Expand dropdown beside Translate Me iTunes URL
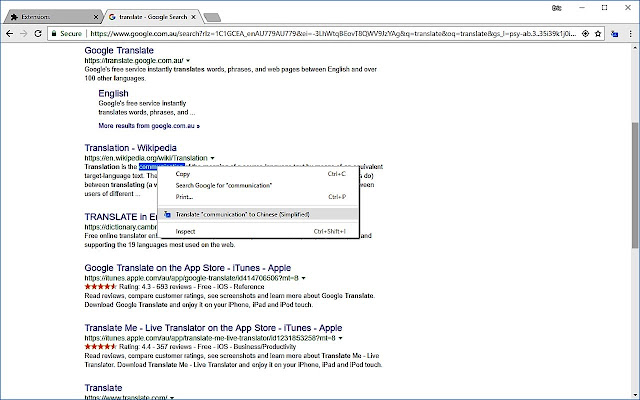Viewport: 640px width, 400px height. coord(340,338)
